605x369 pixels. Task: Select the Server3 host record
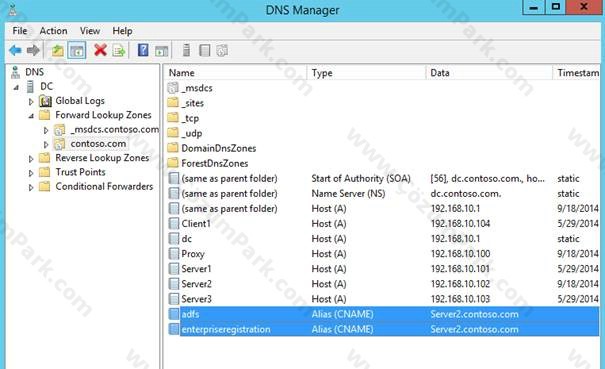[x=384, y=299]
